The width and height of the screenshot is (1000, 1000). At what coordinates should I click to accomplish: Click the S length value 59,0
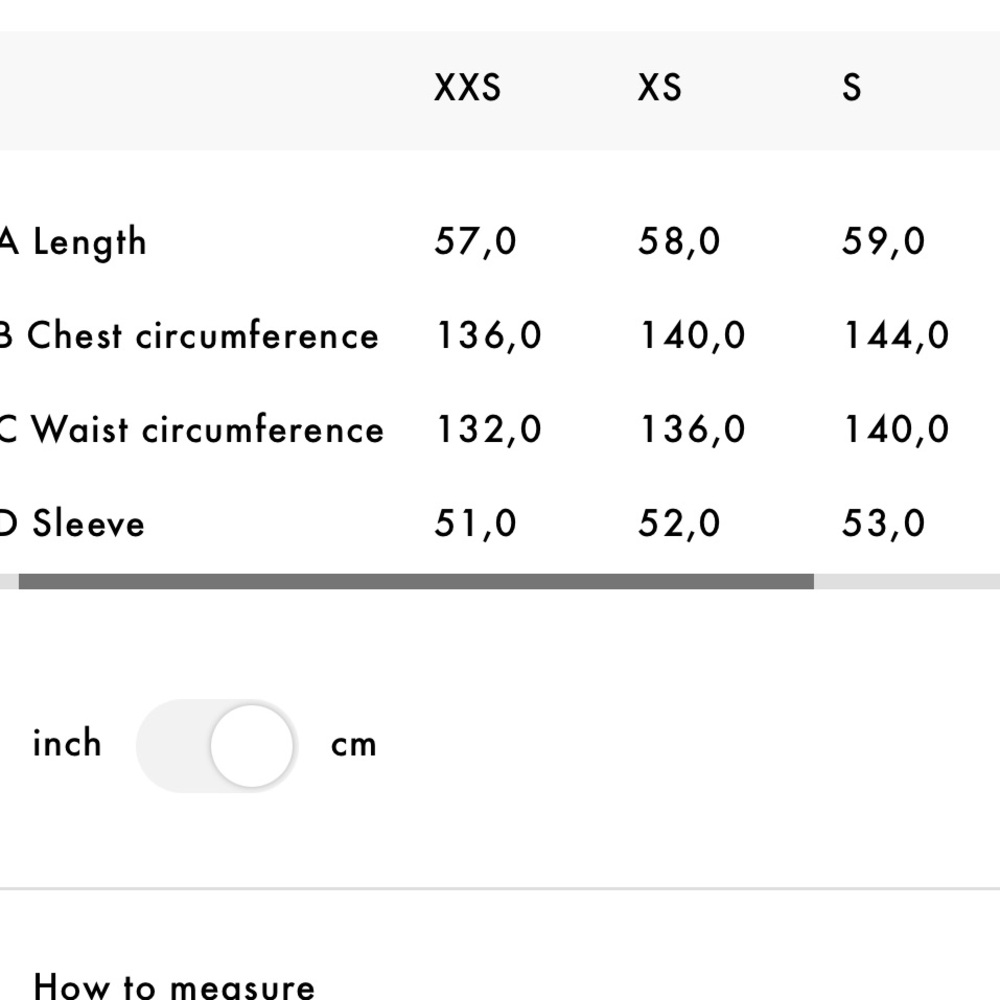pos(883,242)
